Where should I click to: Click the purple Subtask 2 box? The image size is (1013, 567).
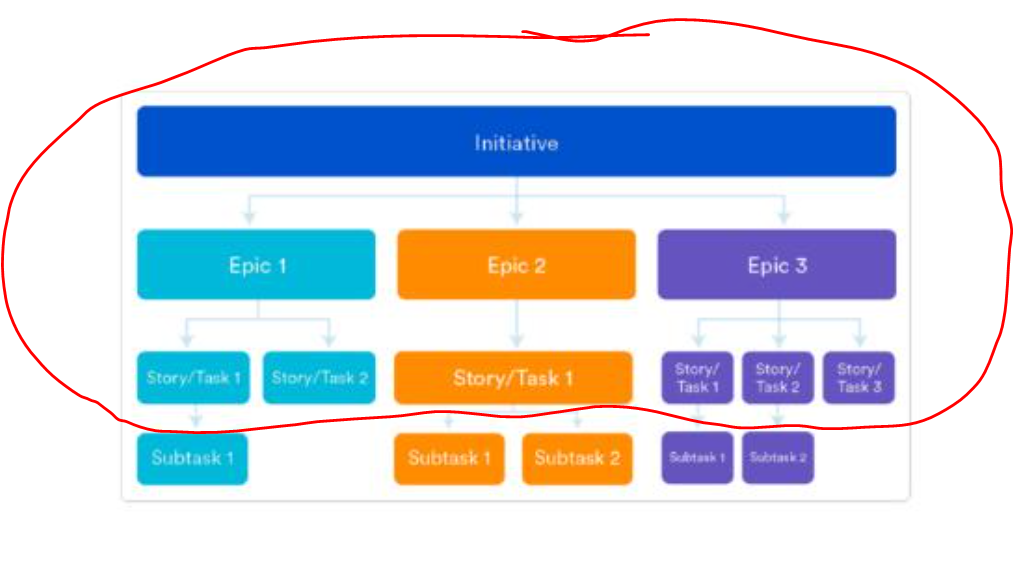(778, 458)
